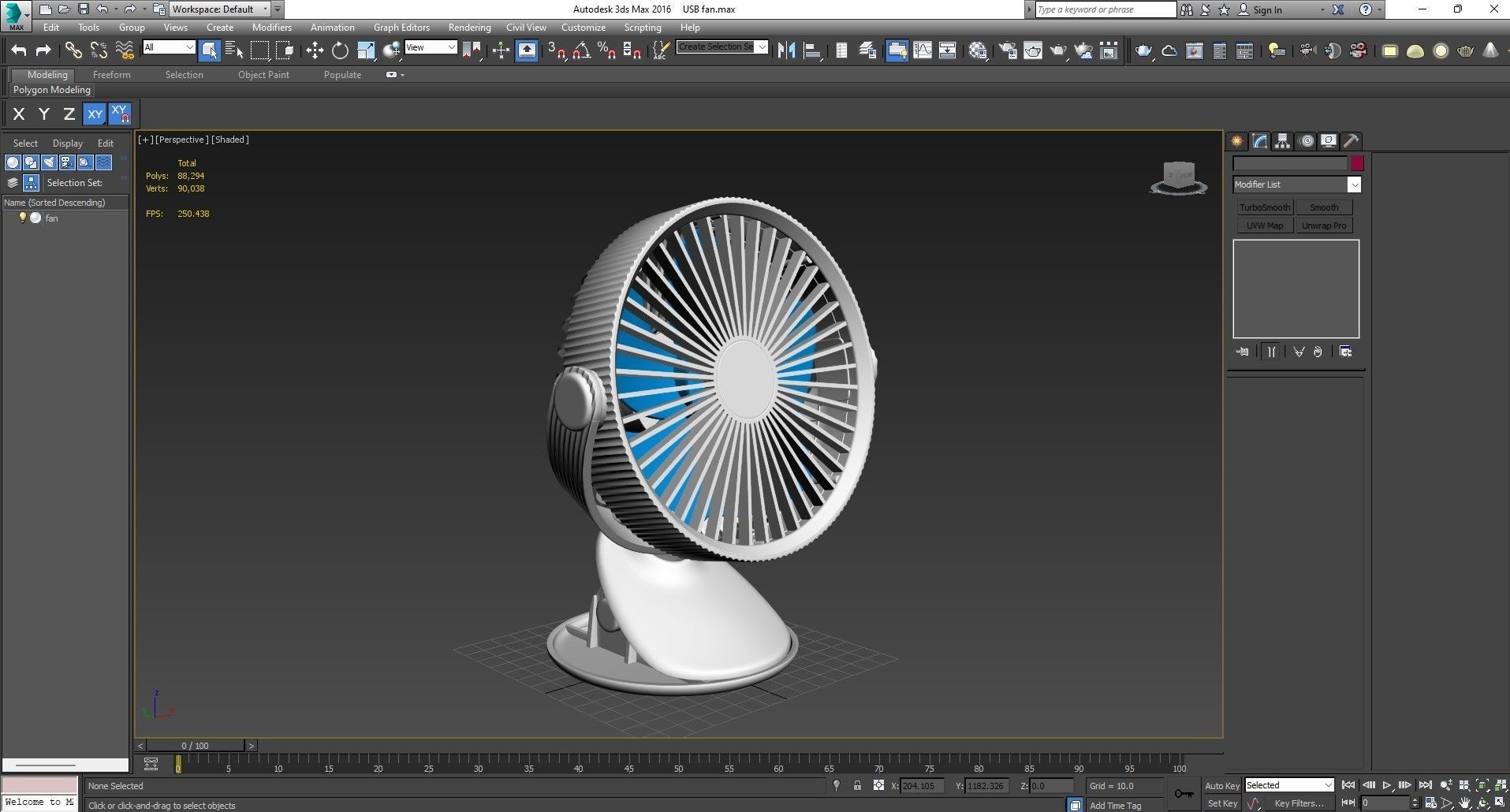Toggle the Ribbon display button in main toolbar

[897, 50]
